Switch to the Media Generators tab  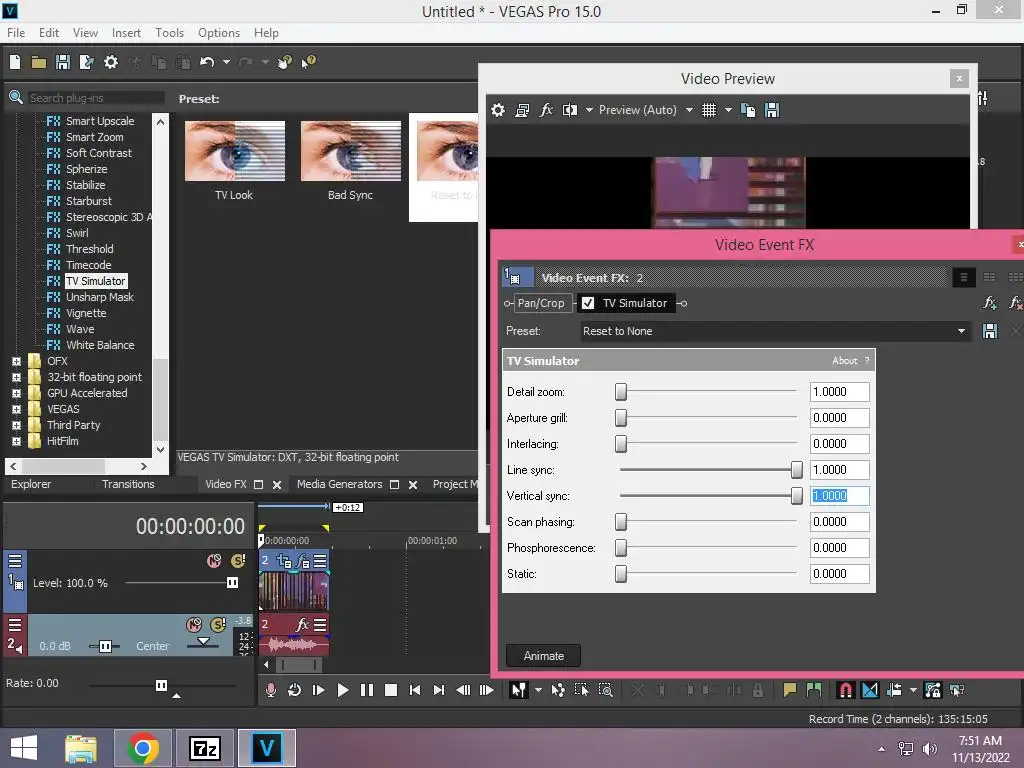pos(340,484)
